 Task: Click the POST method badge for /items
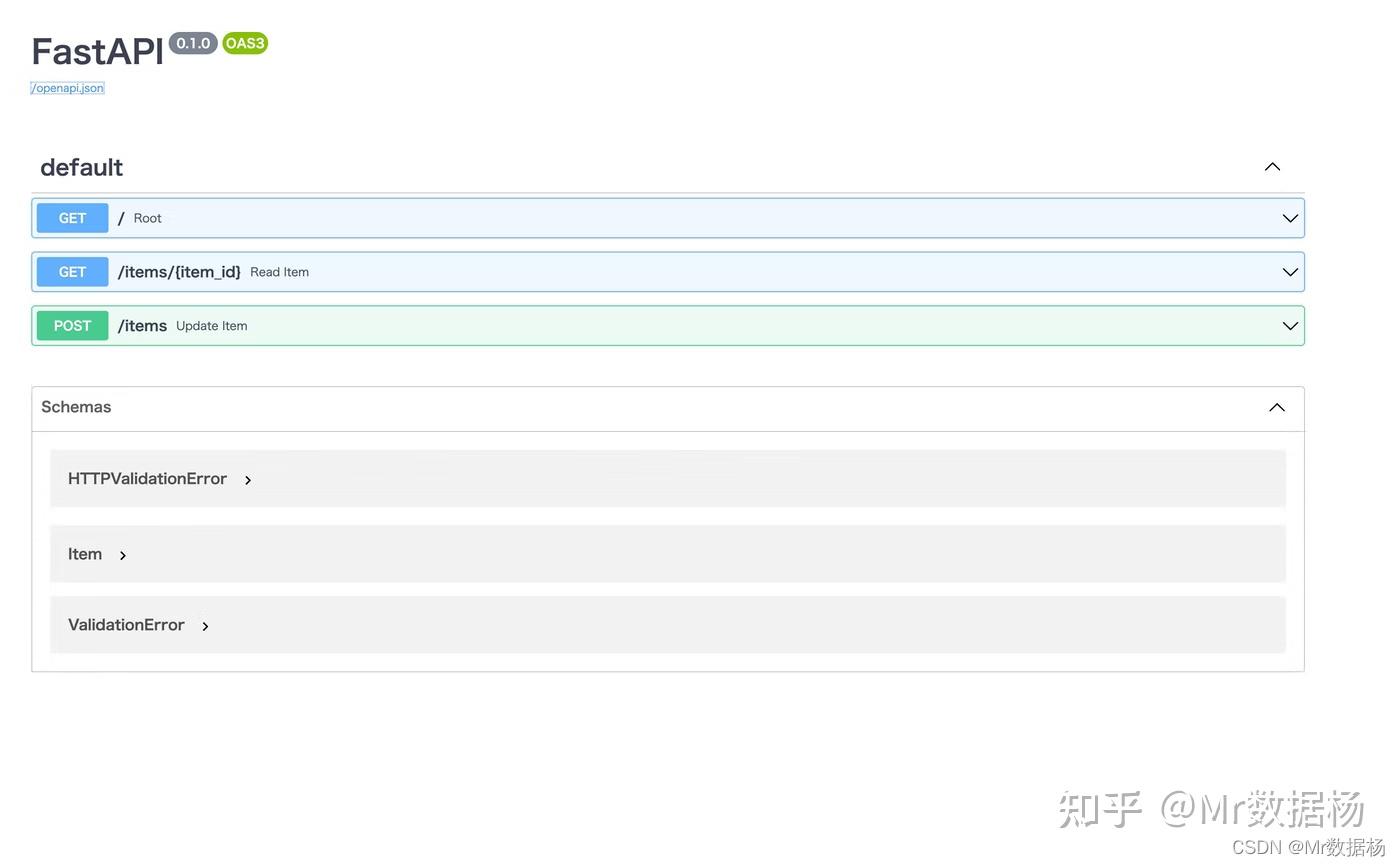click(x=71, y=325)
